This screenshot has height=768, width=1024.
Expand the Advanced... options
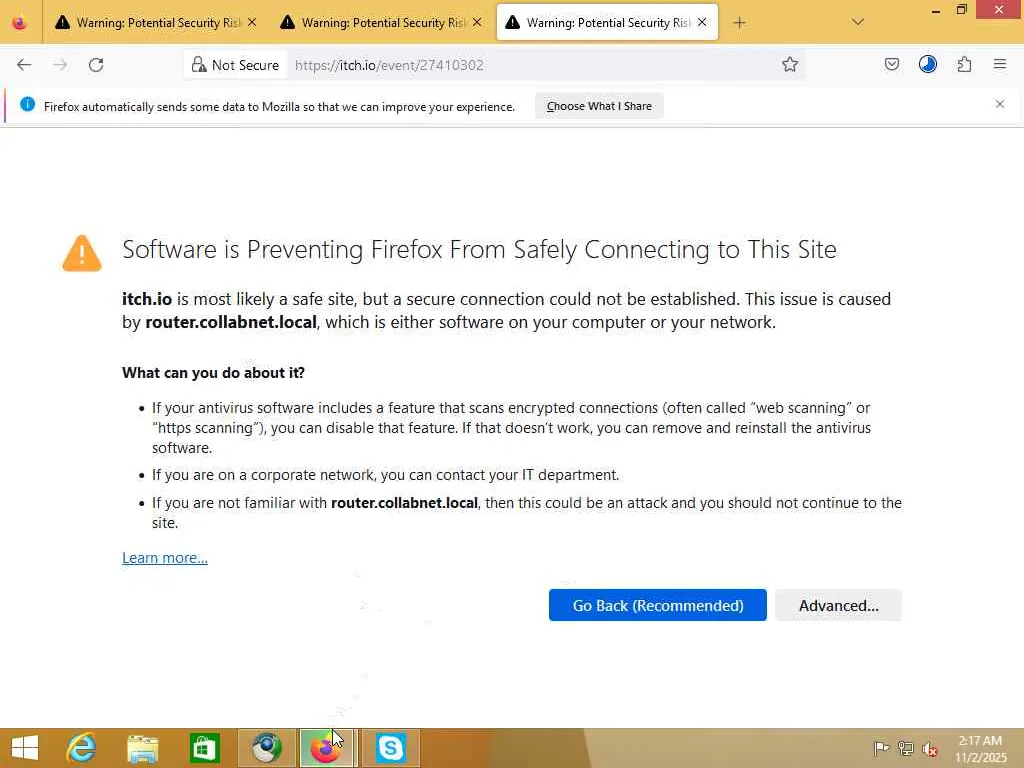pyautogui.click(x=838, y=605)
